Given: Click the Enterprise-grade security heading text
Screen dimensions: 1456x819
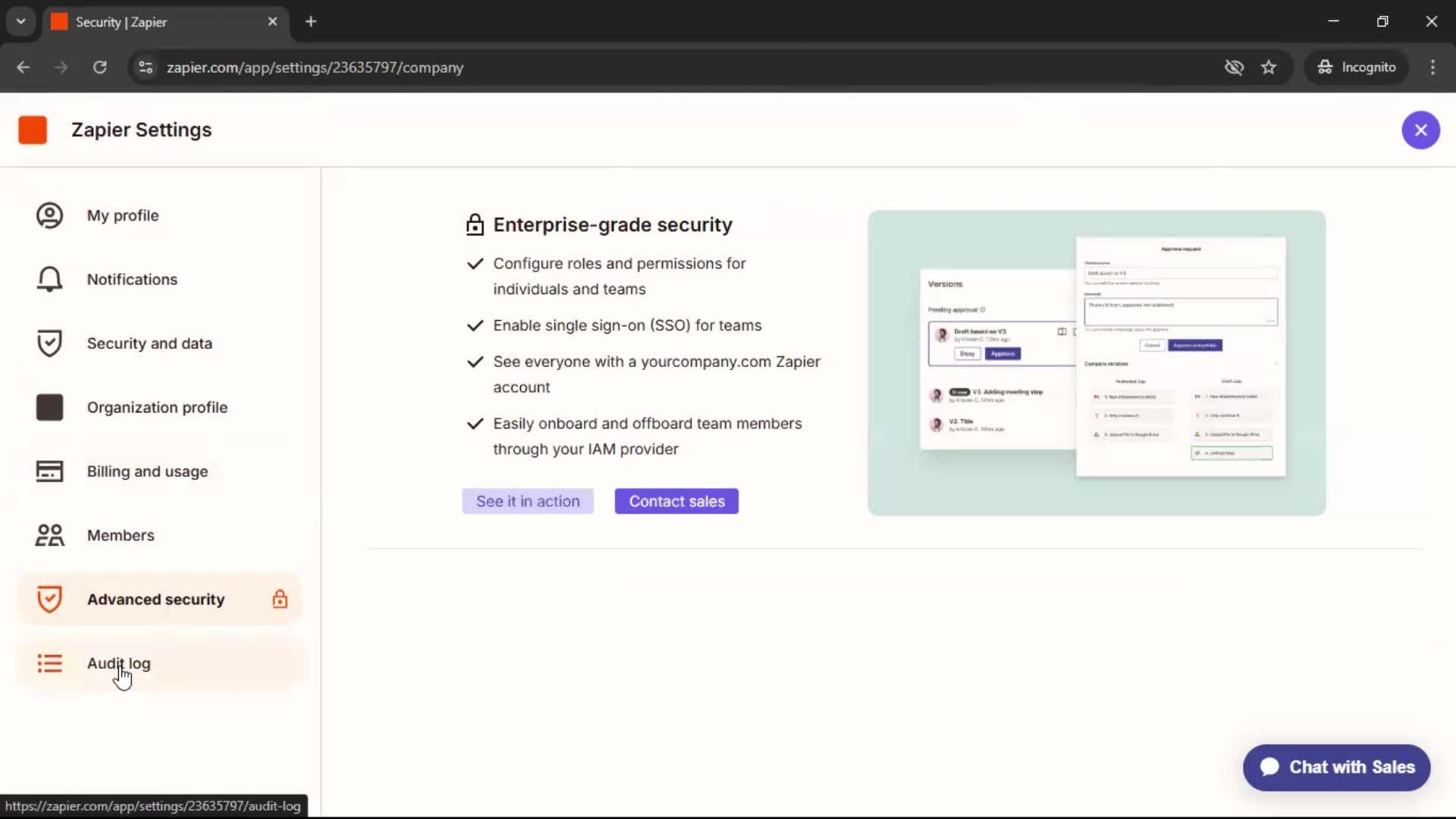Looking at the screenshot, I should pos(613,224).
